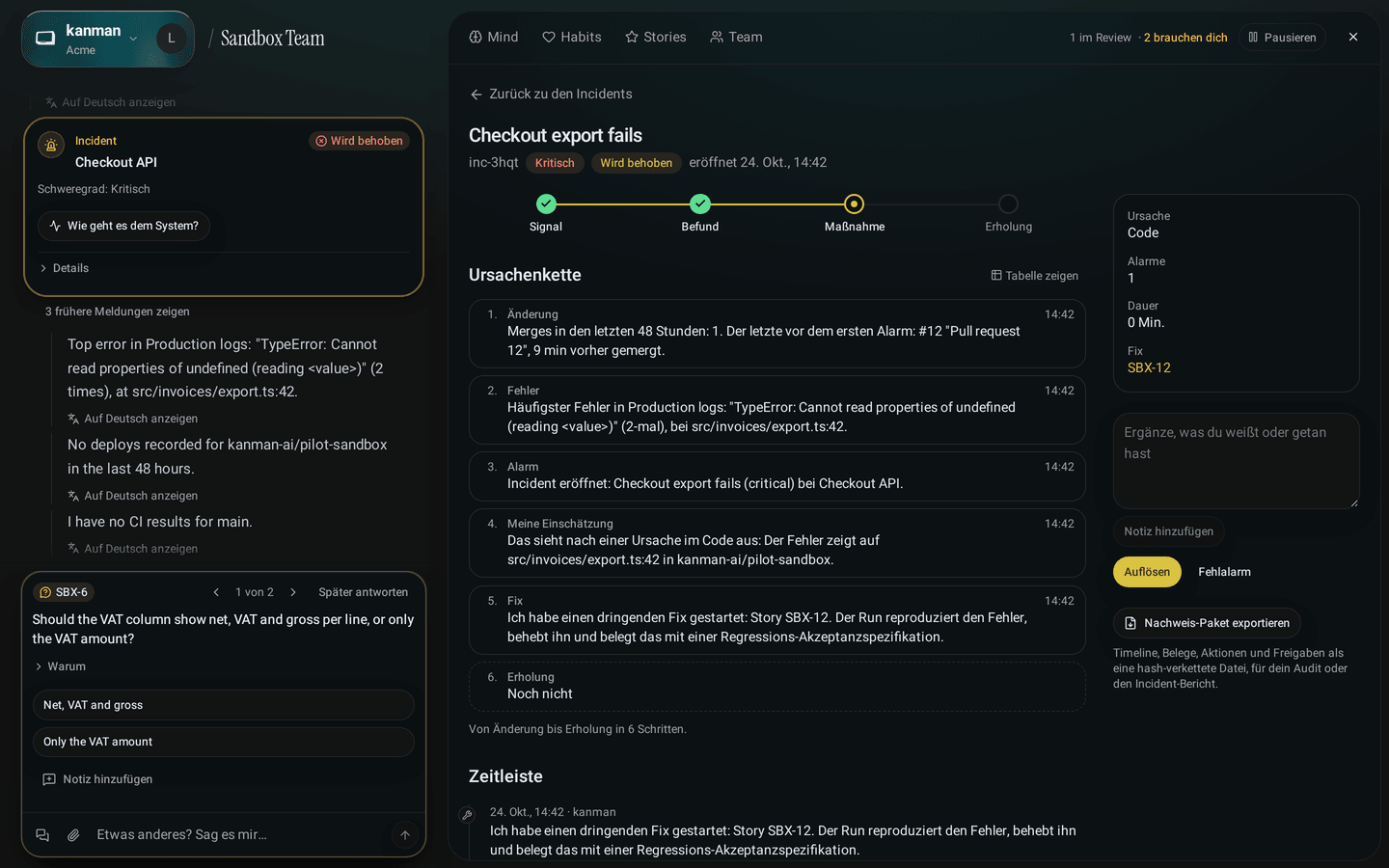1389x868 pixels.
Task: Open the Habits tab
Action: pos(572,37)
